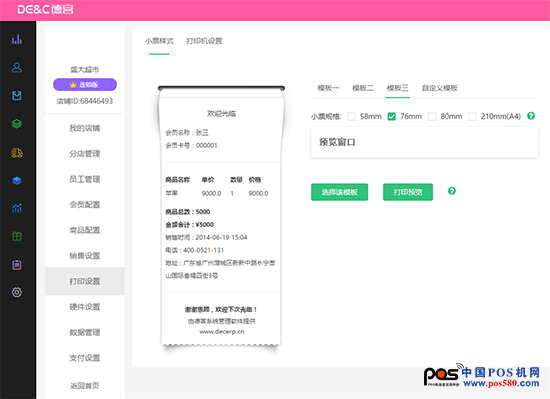The width and height of the screenshot is (550, 399).
Task: Open the member (person) icon in sidebar
Action: 16,67
